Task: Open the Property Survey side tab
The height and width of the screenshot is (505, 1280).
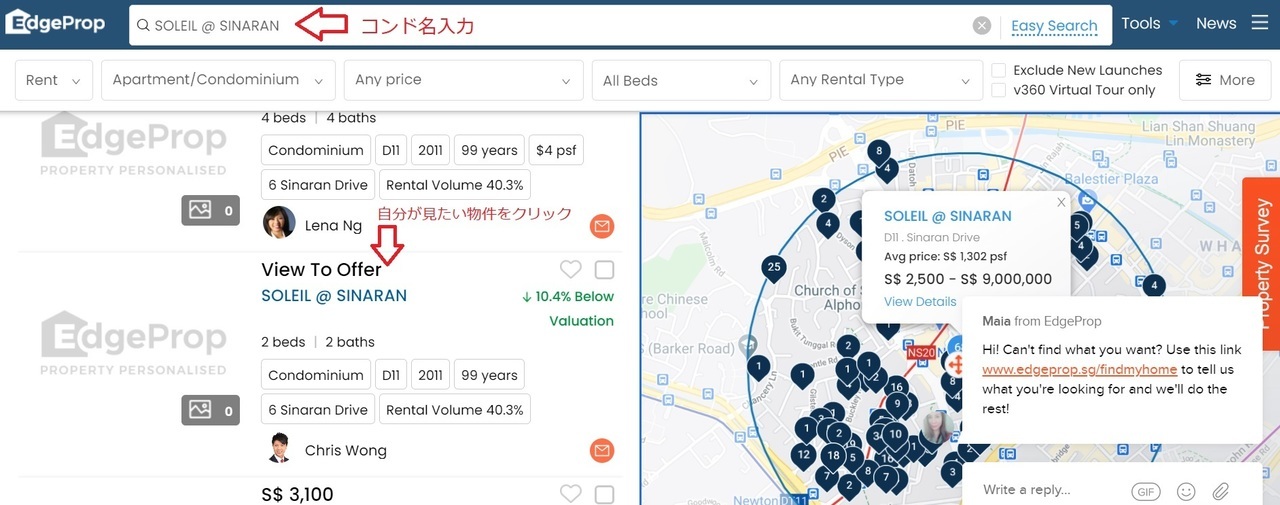Action: [1262, 264]
